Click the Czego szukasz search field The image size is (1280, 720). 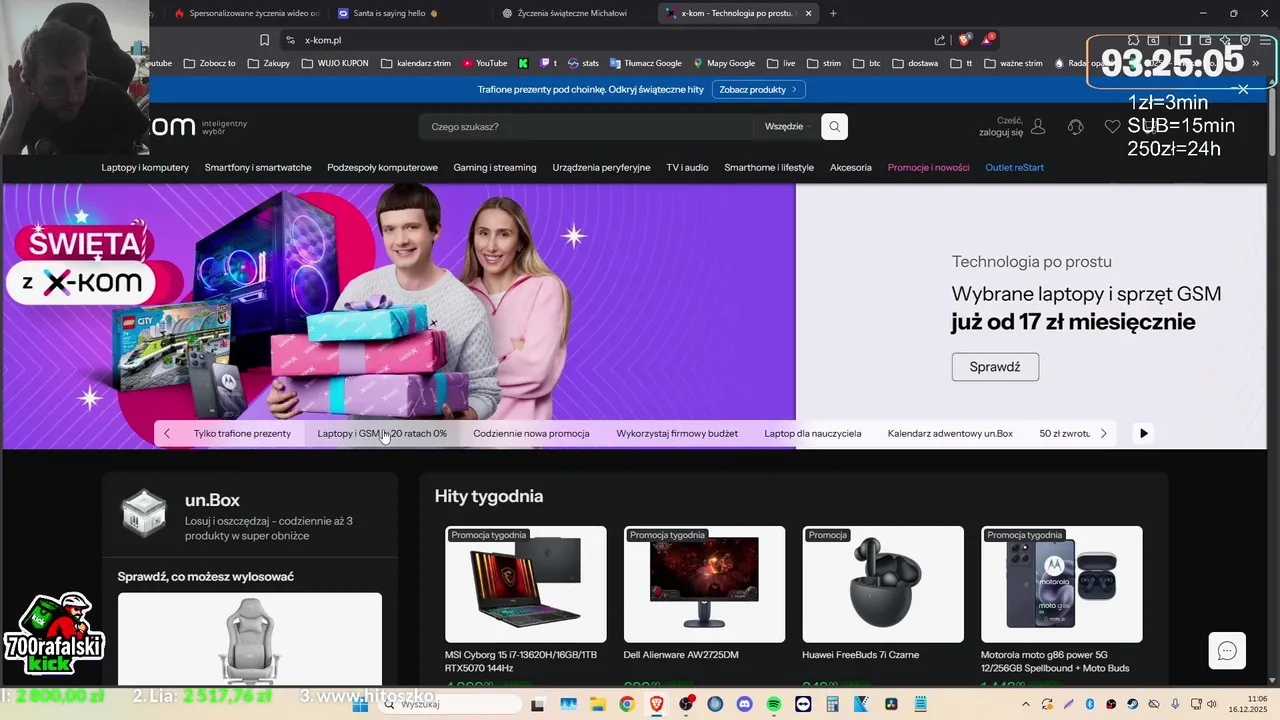pos(585,127)
